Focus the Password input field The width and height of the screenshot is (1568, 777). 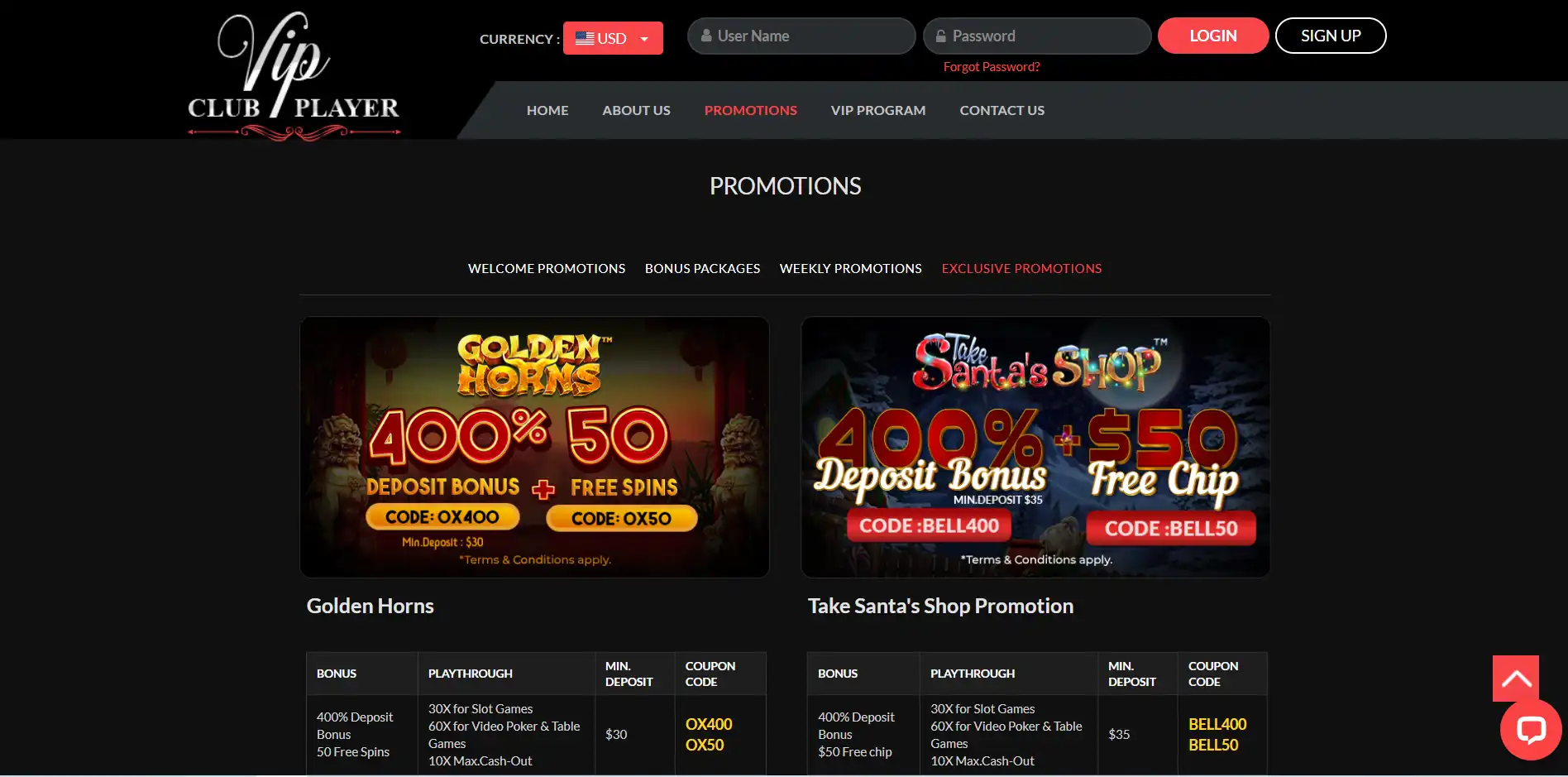point(1037,36)
